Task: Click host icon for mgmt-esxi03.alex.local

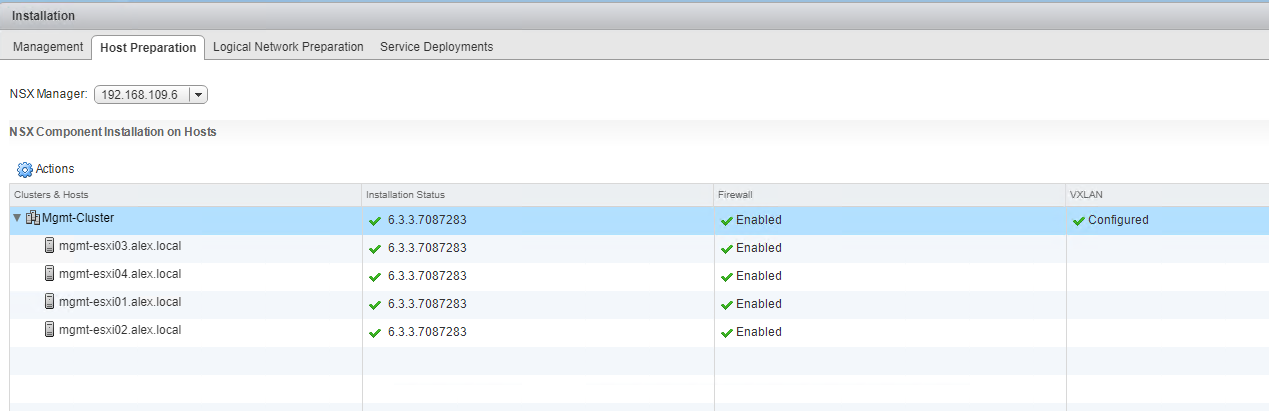Action: [49, 246]
